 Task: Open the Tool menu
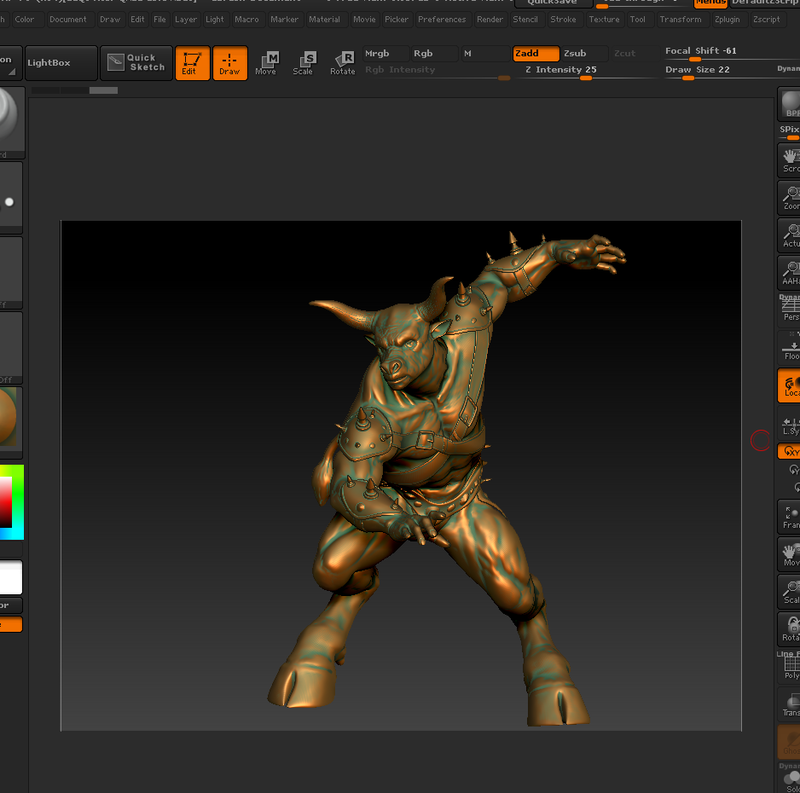[638, 19]
